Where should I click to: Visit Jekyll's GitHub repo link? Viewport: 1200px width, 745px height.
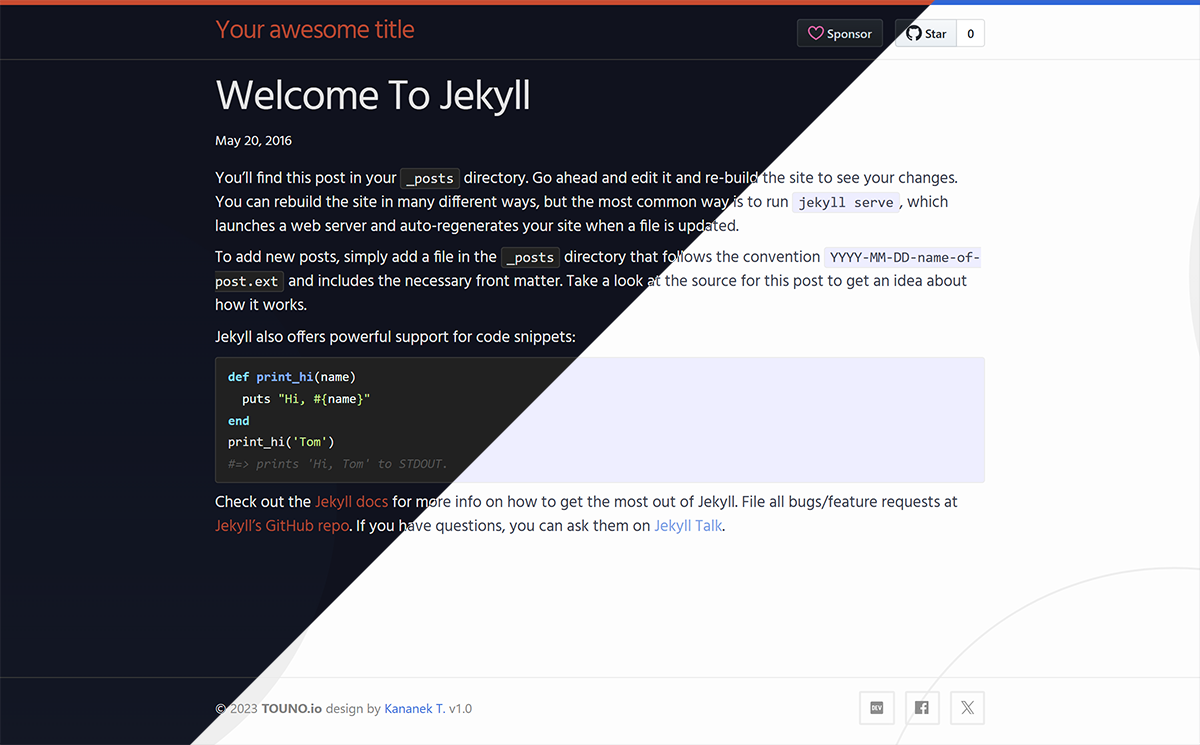(x=282, y=525)
